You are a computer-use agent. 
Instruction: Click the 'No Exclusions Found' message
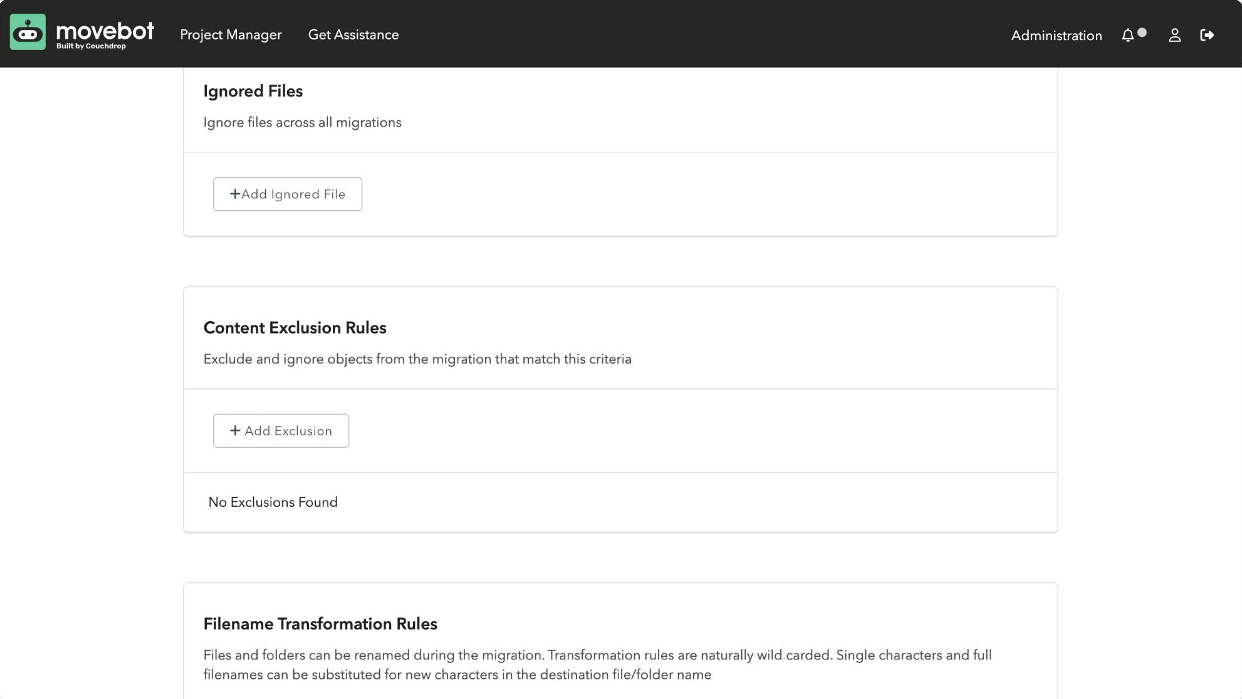click(273, 502)
